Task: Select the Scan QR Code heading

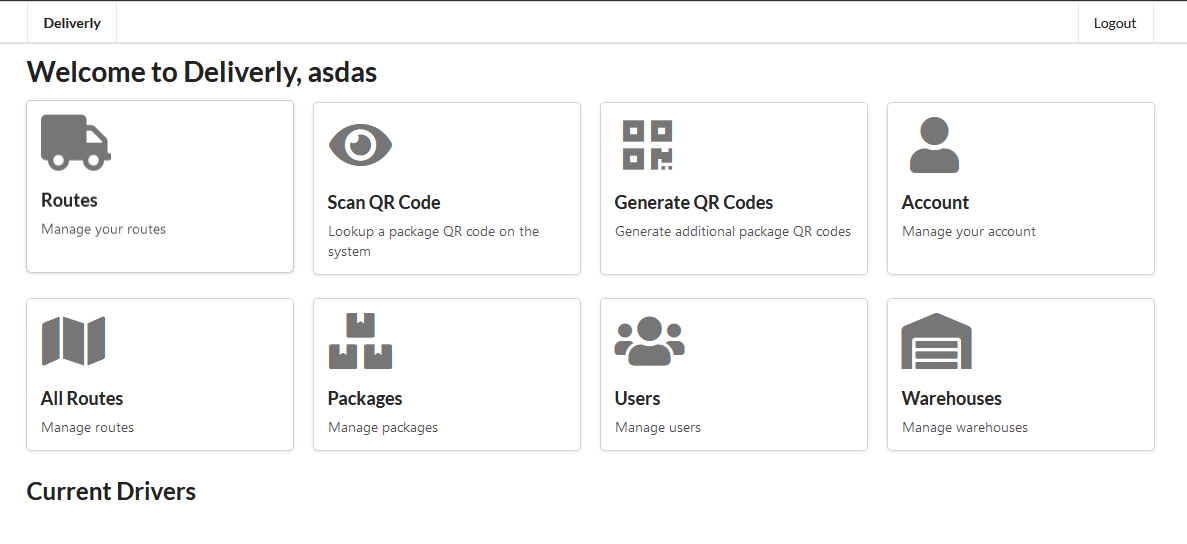Action: pos(384,202)
